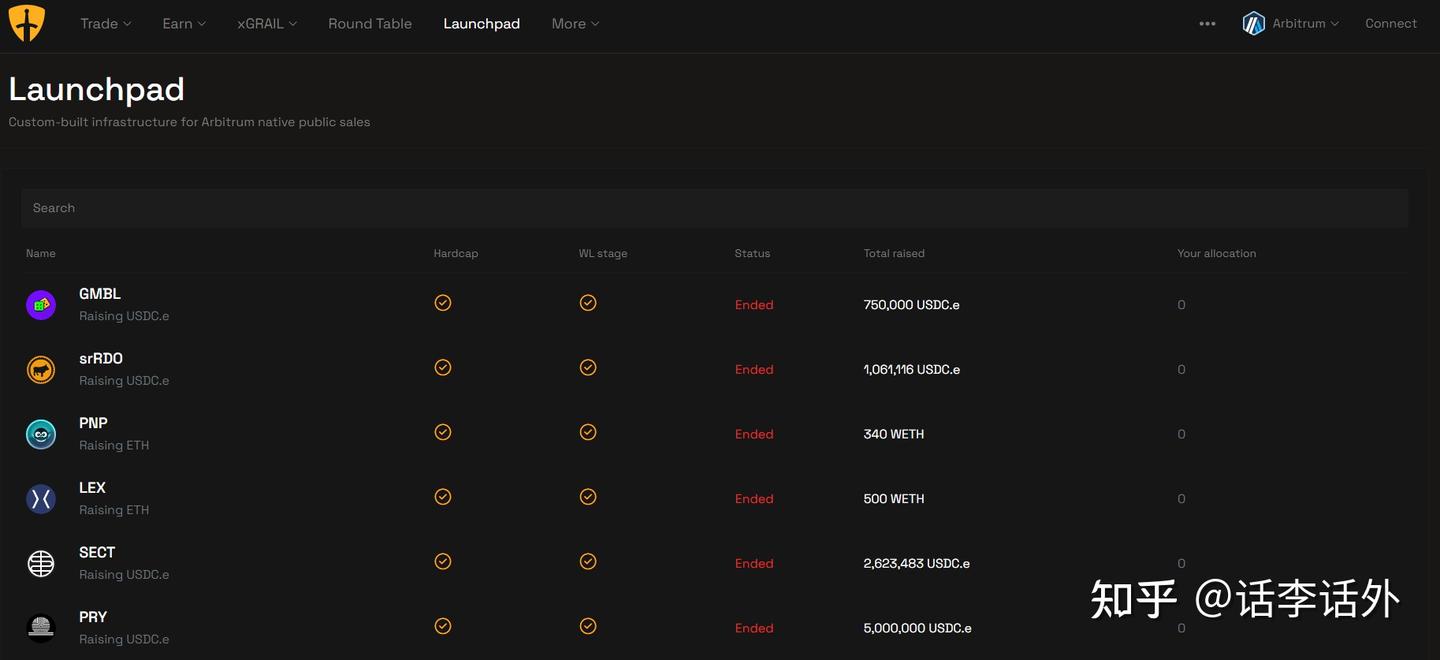Screen dimensions: 1440x660
Task: Click srRDO WL stage check icon
Action: [588, 368]
